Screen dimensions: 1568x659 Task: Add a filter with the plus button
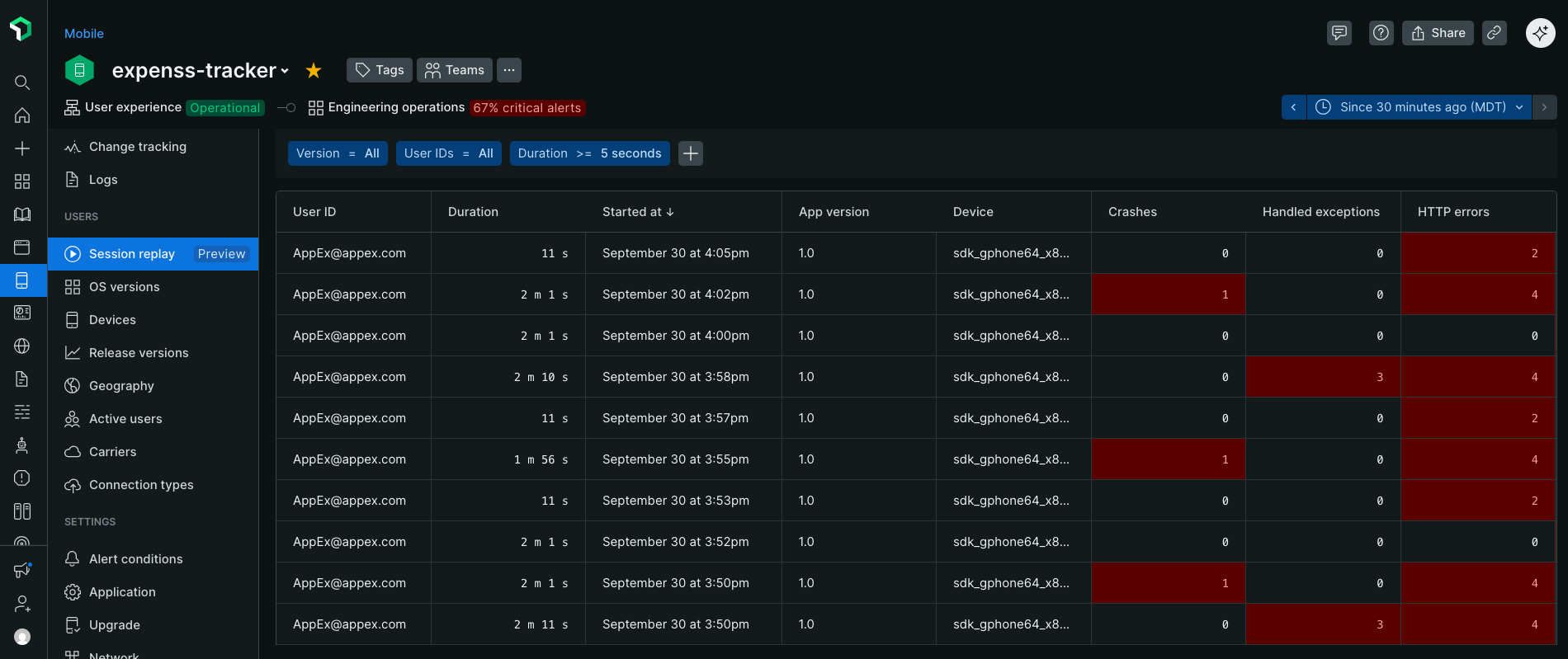click(x=690, y=153)
